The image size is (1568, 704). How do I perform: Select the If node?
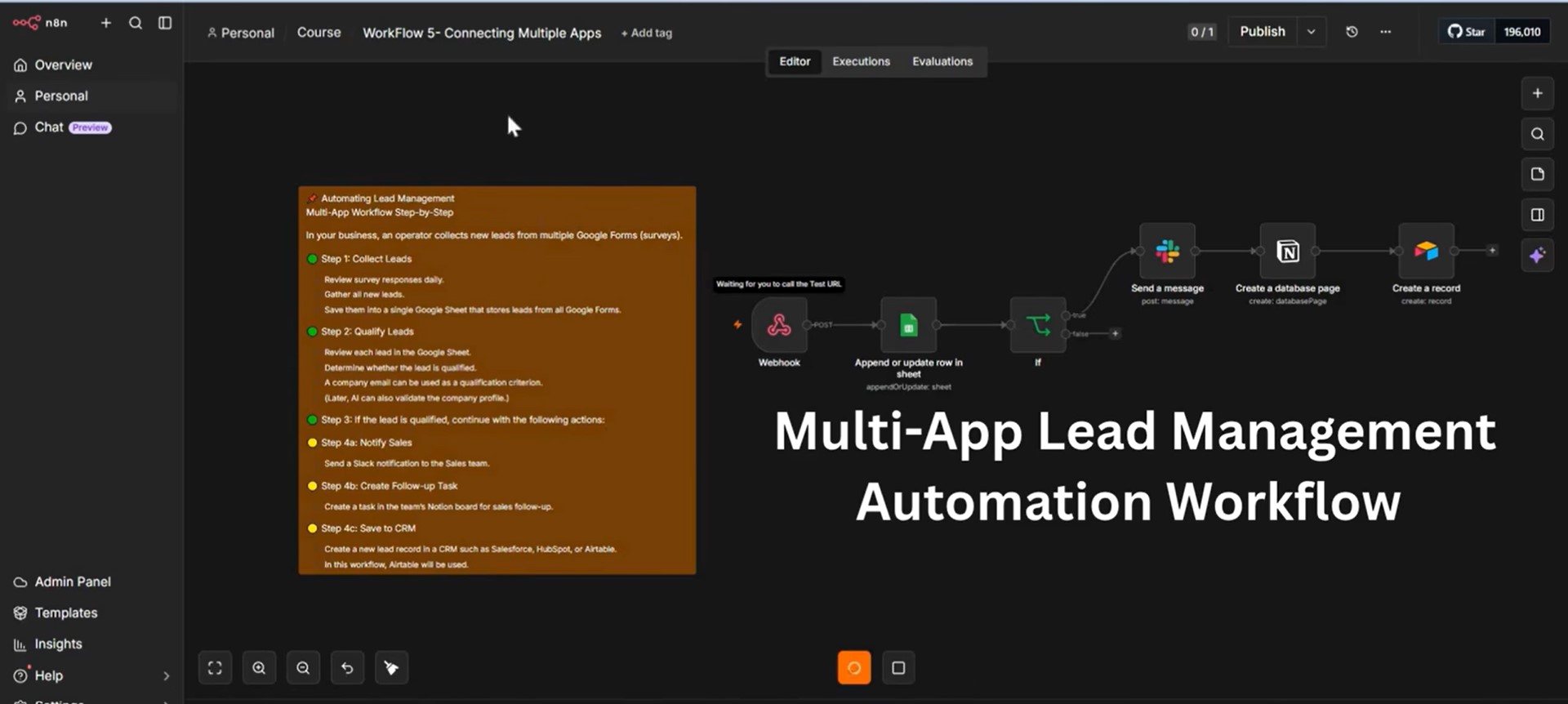tap(1038, 325)
